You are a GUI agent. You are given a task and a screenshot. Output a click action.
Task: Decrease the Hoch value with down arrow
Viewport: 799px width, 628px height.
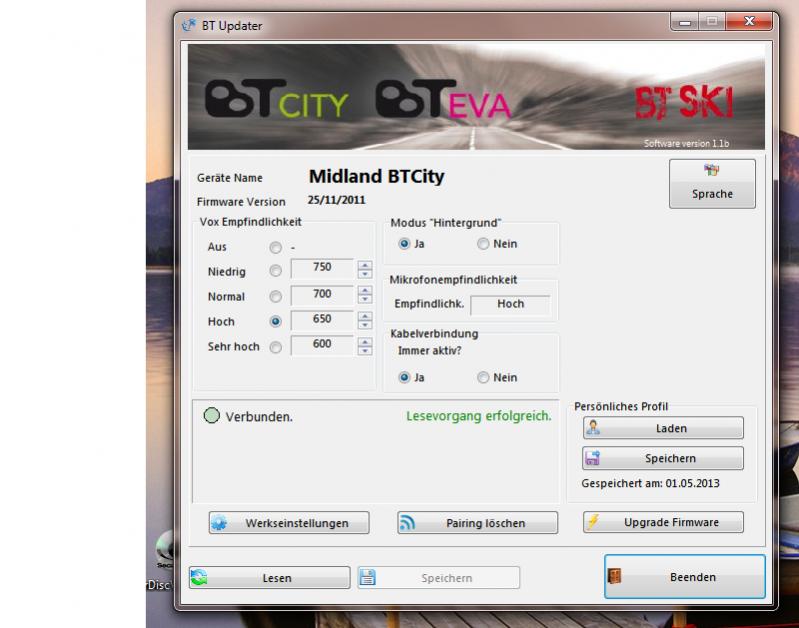(x=364, y=325)
